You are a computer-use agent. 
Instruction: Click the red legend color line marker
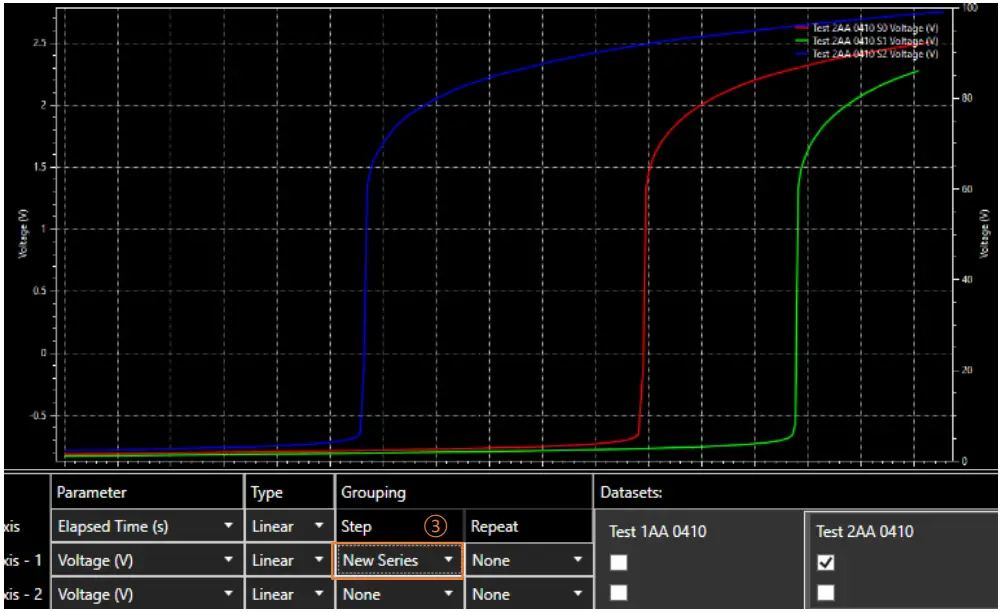click(800, 28)
